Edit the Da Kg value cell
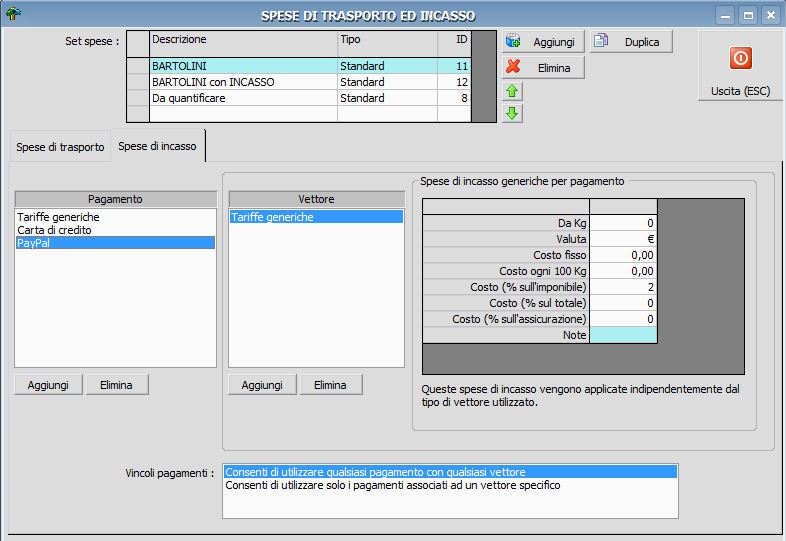786x541 pixels. pos(623,223)
